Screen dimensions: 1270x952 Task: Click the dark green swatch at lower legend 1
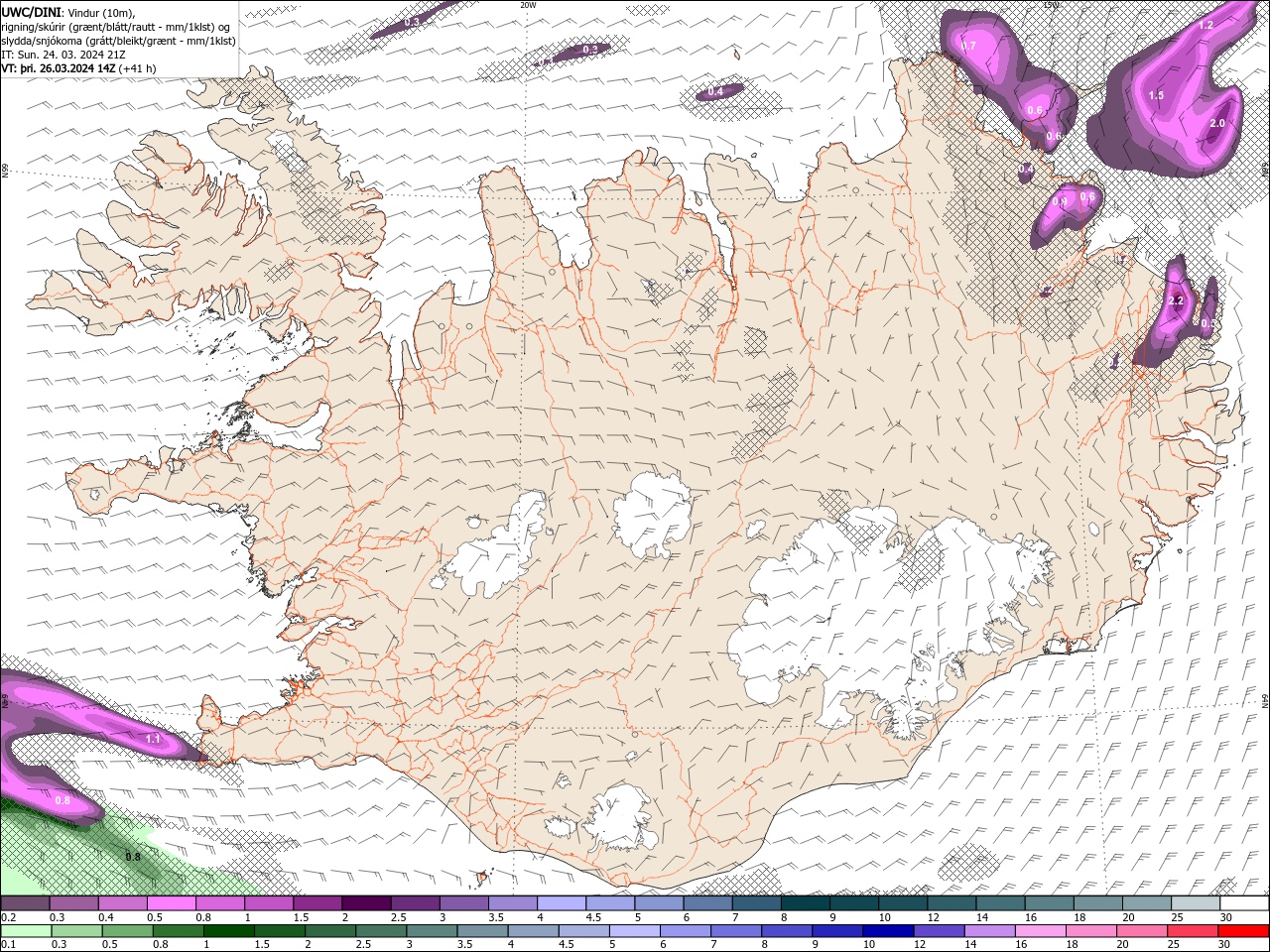(x=228, y=931)
